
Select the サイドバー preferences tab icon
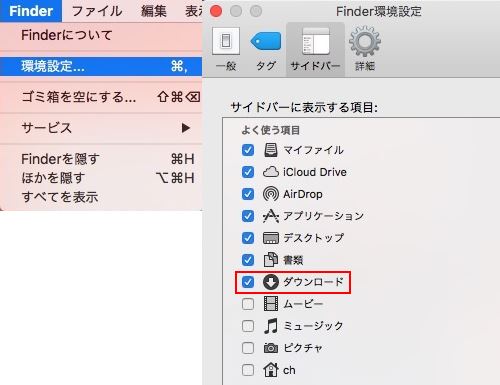[x=316, y=41]
